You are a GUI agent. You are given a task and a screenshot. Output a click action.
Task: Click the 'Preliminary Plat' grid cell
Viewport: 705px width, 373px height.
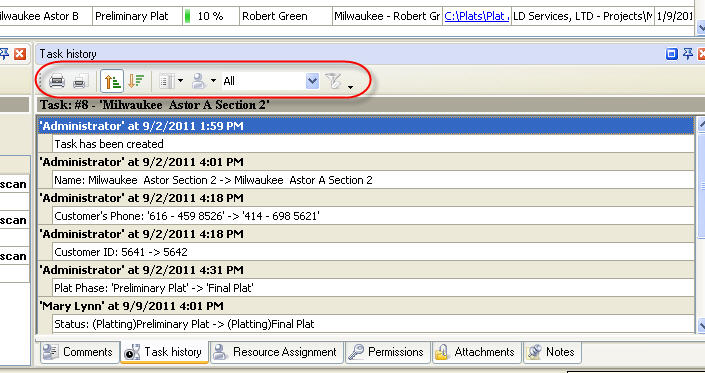(138, 16)
